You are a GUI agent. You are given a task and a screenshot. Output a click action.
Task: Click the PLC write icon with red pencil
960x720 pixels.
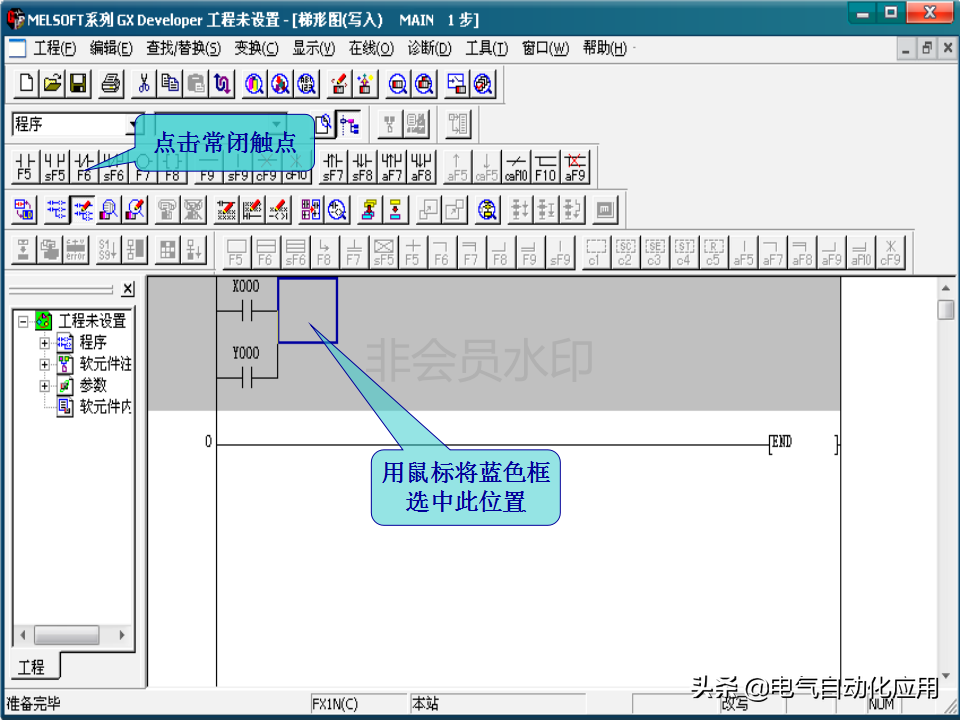[x=339, y=83]
